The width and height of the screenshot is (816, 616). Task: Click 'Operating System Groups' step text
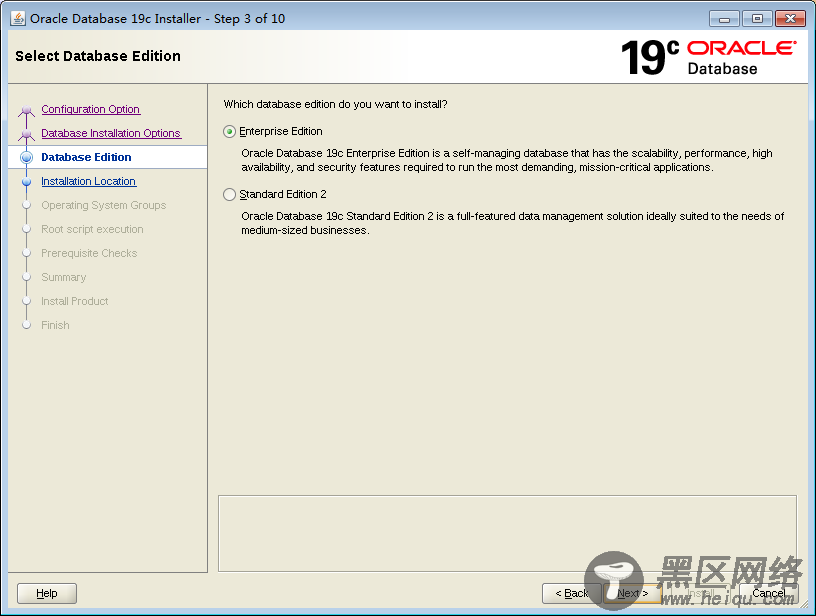(x=104, y=205)
